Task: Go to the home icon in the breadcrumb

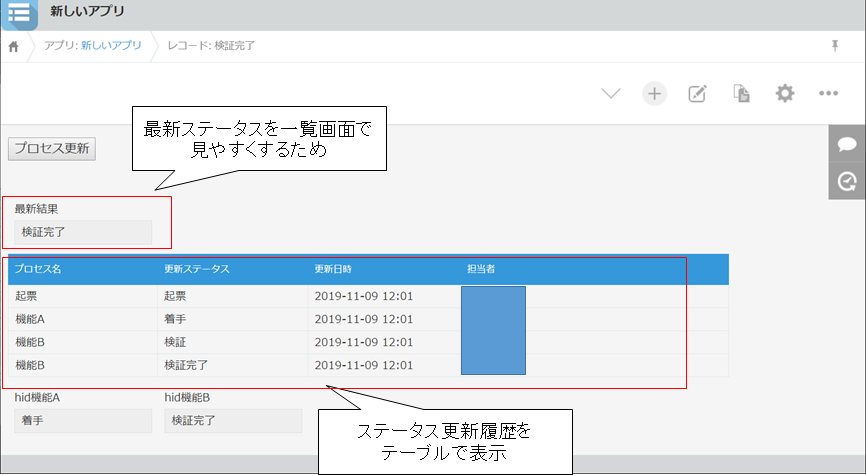Action: pos(14,46)
